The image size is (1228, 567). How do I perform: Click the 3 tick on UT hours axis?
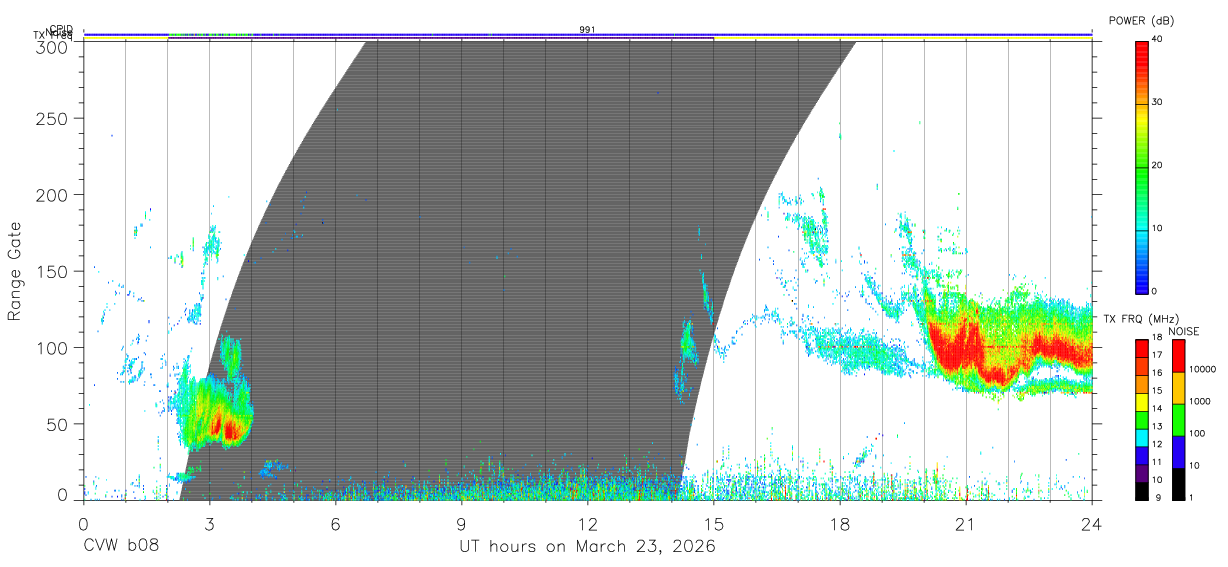click(209, 522)
